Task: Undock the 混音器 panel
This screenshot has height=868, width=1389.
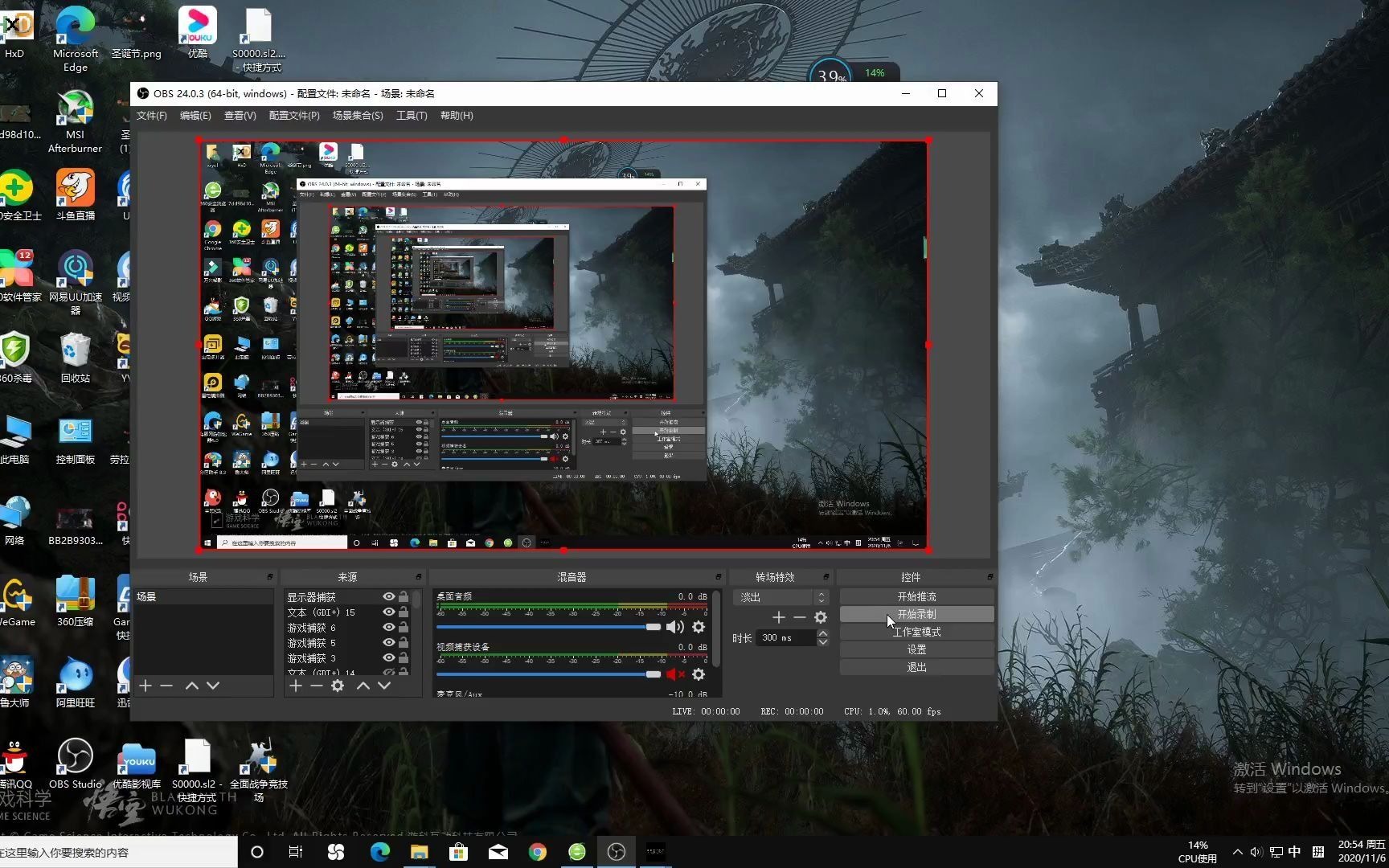Action: click(x=719, y=577)
